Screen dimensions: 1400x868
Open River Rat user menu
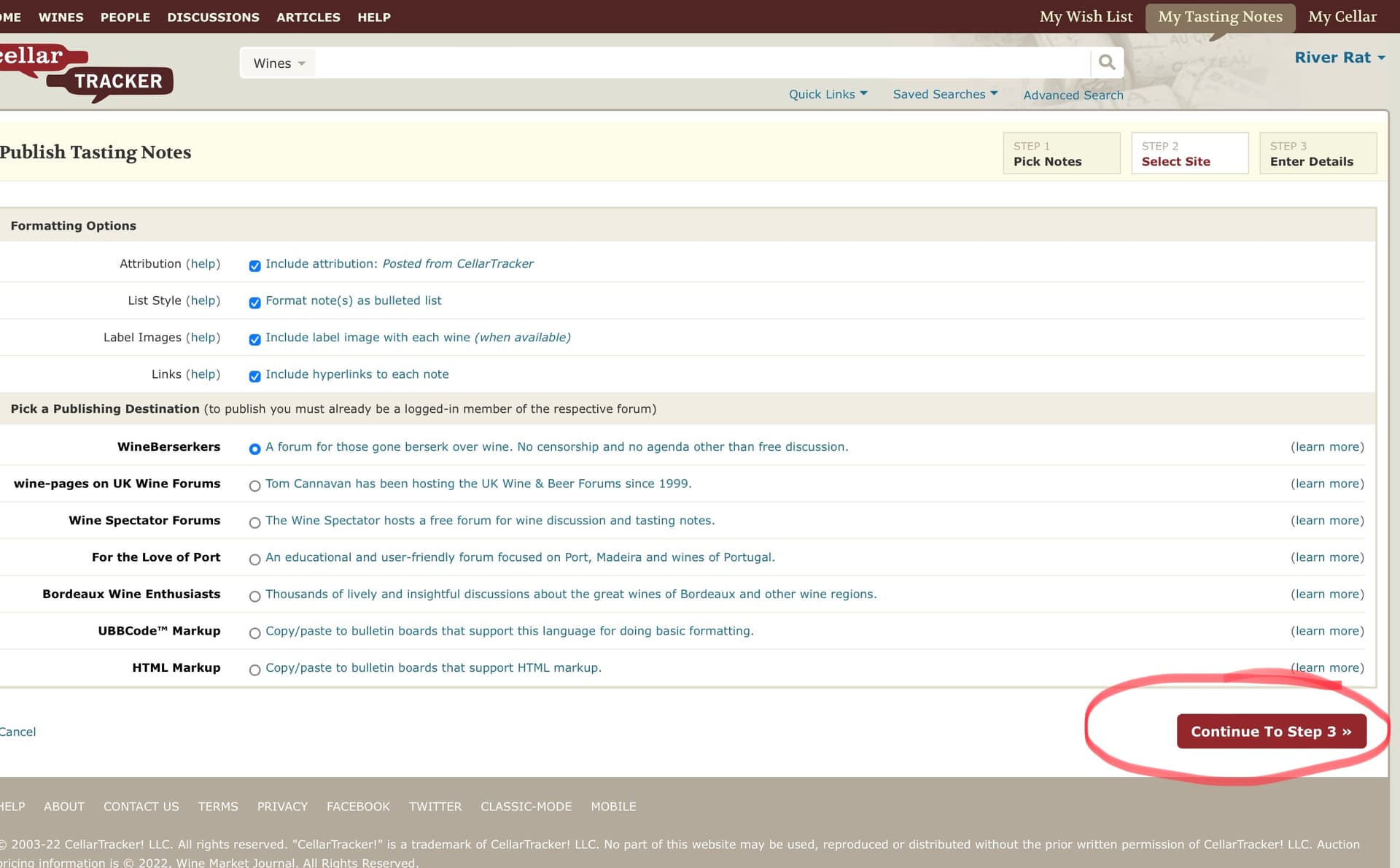pyautogui.click(x=1339, y=58)
